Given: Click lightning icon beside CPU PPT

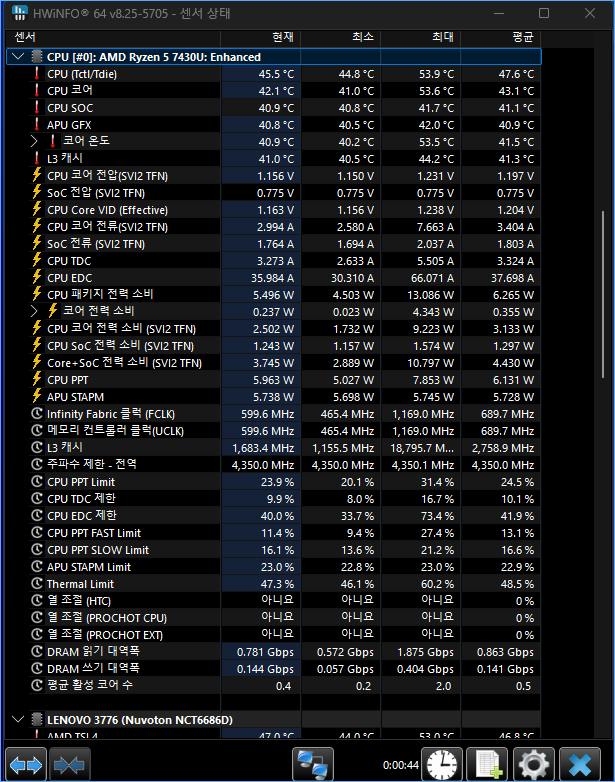Looking at the screenshot, I should [x=37, y=380].
